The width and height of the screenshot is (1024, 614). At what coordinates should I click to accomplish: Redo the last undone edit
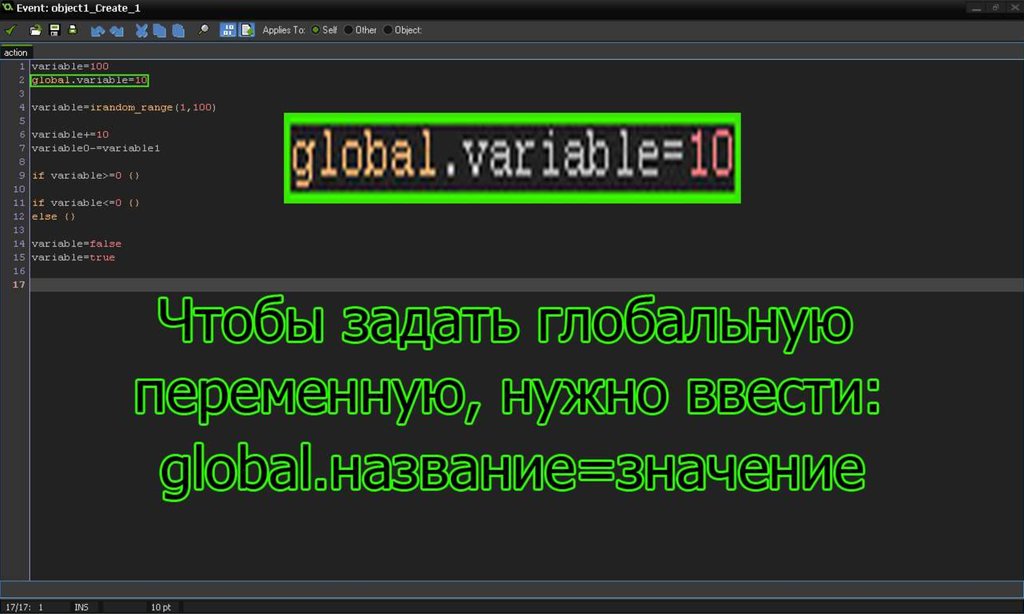point(116,30)
